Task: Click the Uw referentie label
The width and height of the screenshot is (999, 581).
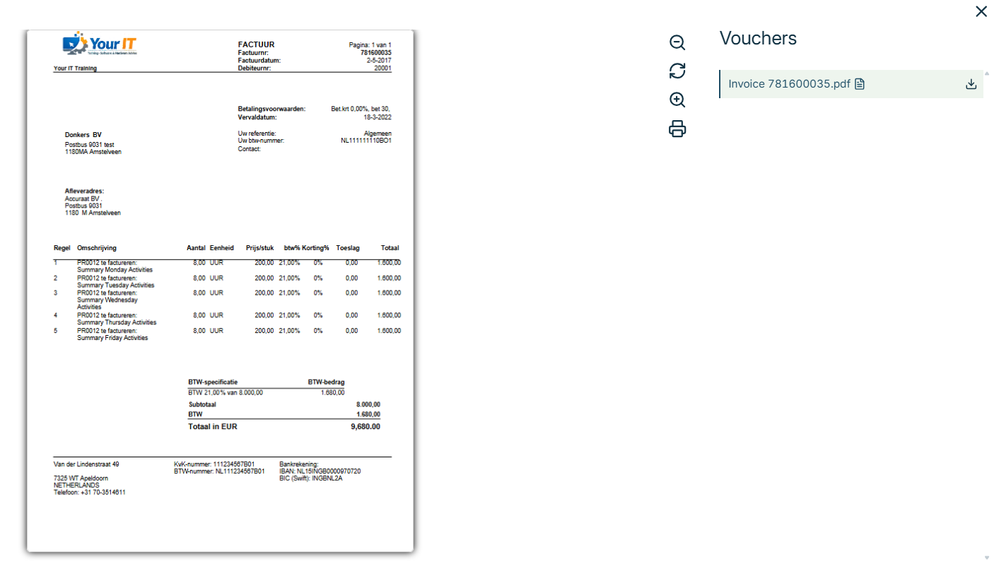Action: (257, 134)
